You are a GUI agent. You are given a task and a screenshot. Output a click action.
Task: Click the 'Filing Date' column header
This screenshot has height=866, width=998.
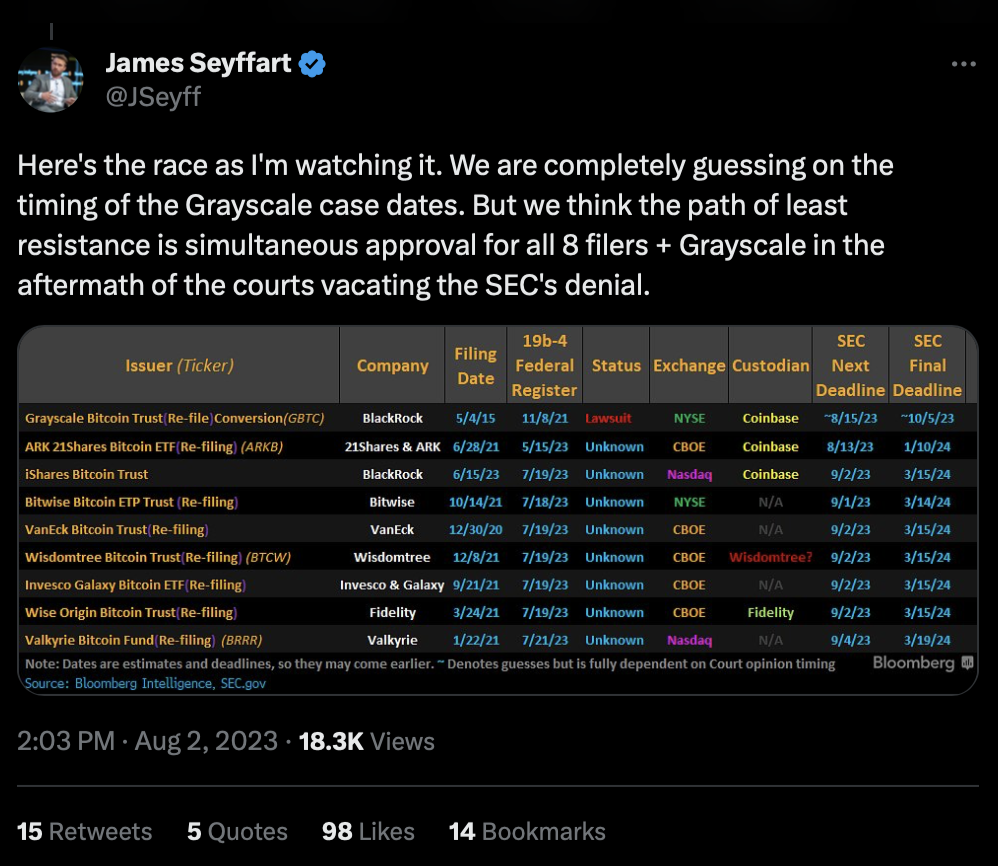(x=475, y=366)
